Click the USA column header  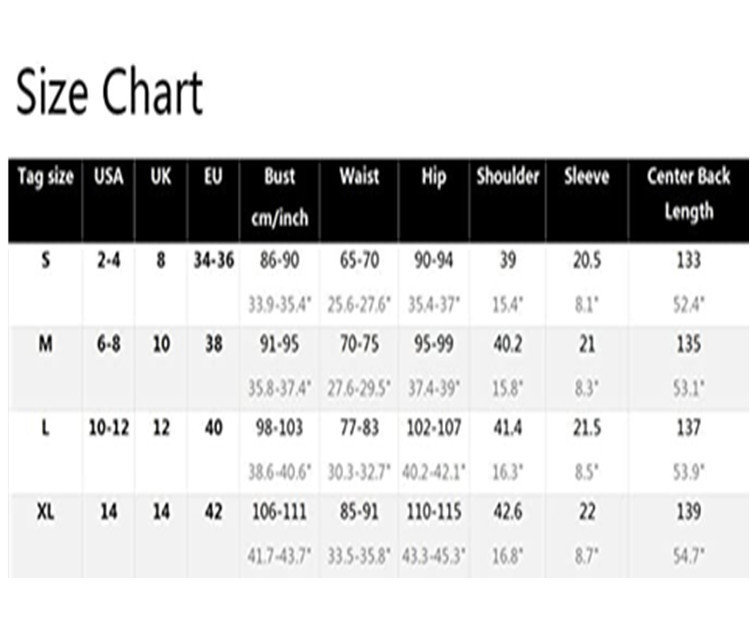pyautogui.click(x=108, y=177)
